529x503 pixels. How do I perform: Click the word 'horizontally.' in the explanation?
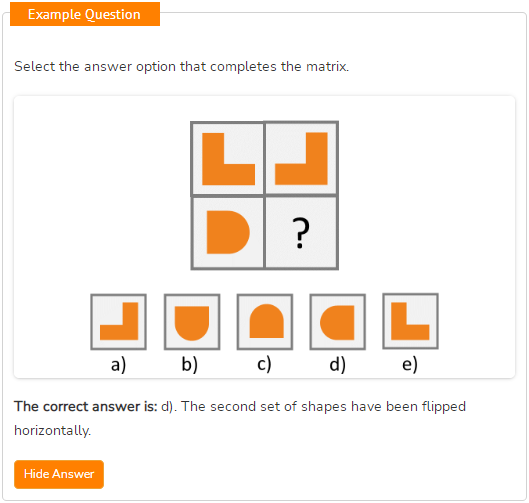click(x=53, y=430)
